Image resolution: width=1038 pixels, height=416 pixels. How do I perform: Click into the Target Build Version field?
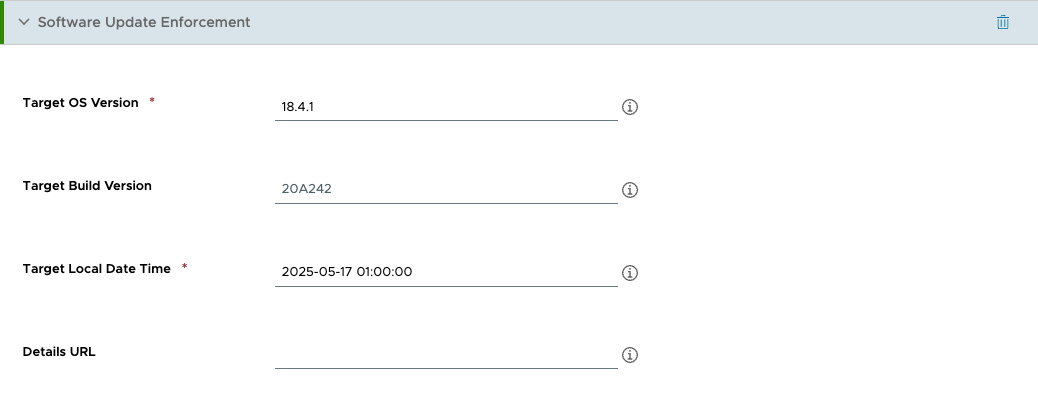coord(445,188)
